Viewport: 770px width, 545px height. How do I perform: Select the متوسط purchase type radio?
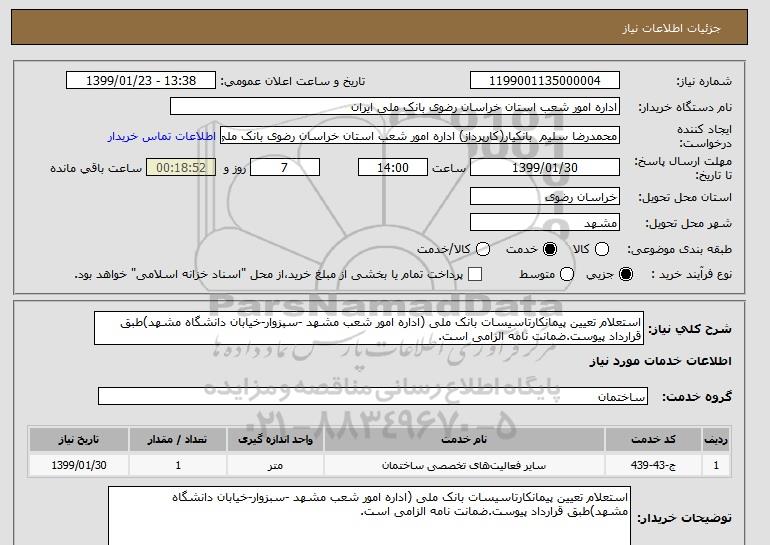pyautogui.click(x=567, y=274)
